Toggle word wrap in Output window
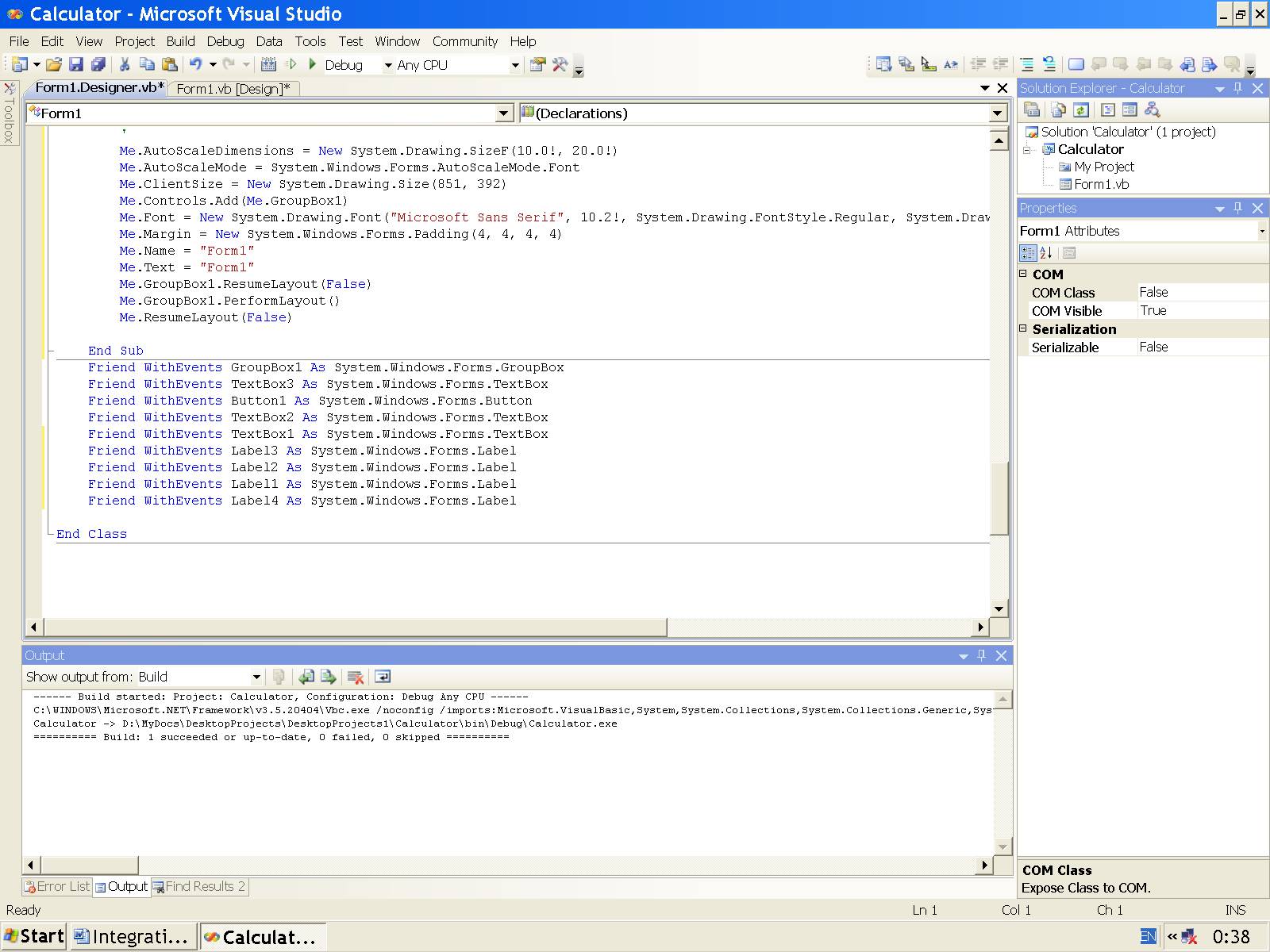 (383, 677)
